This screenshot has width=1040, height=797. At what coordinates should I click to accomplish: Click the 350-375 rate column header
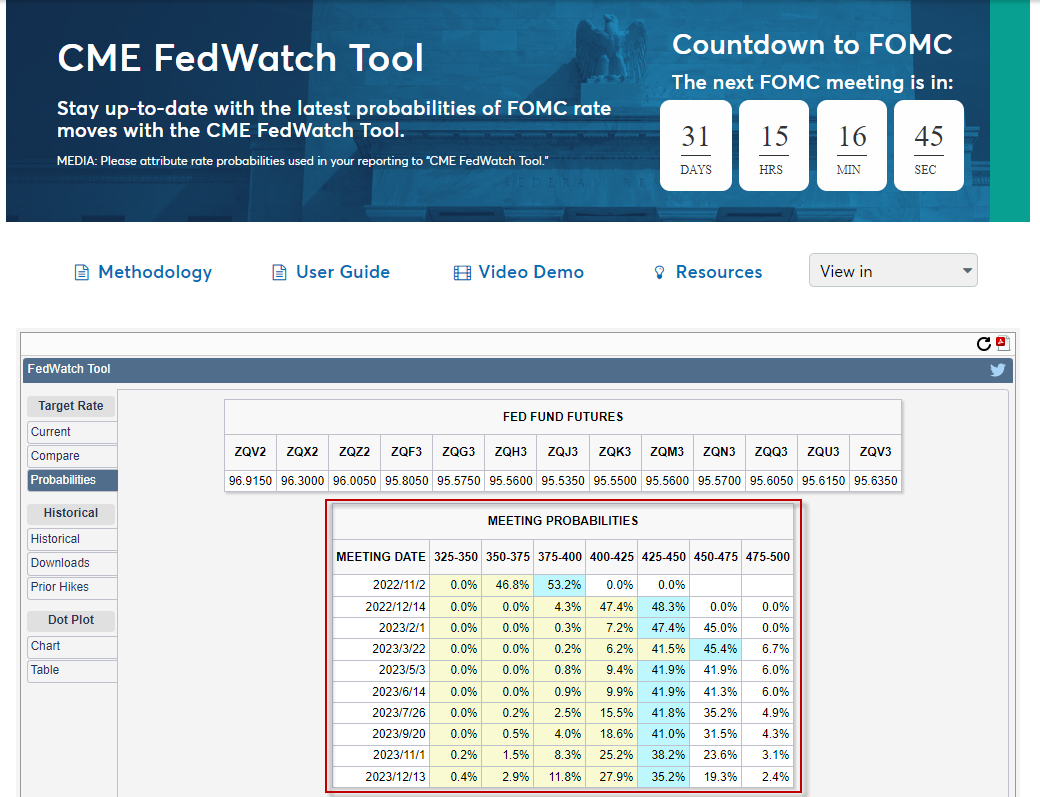(507, 557)
